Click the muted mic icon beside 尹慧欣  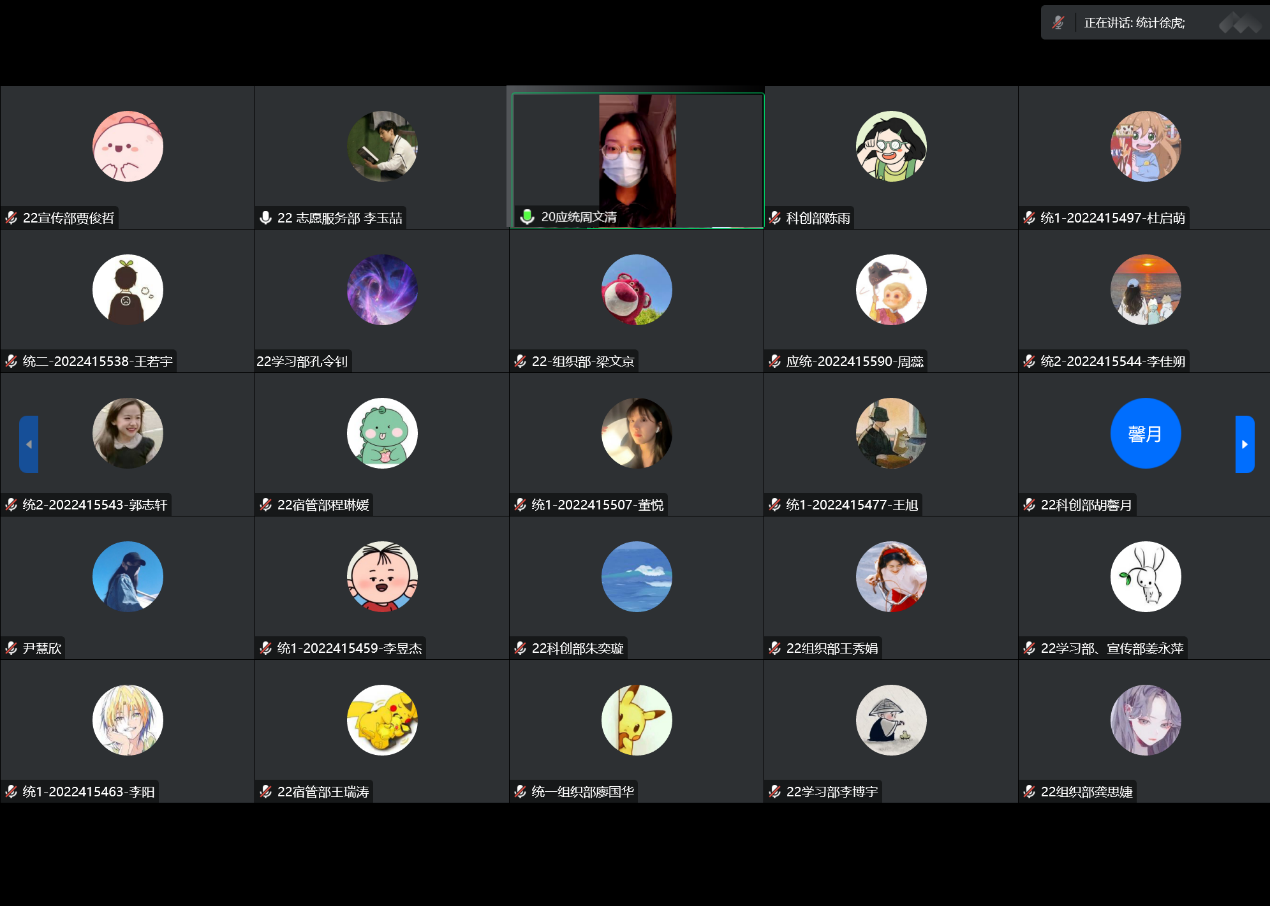pos(11,648)
